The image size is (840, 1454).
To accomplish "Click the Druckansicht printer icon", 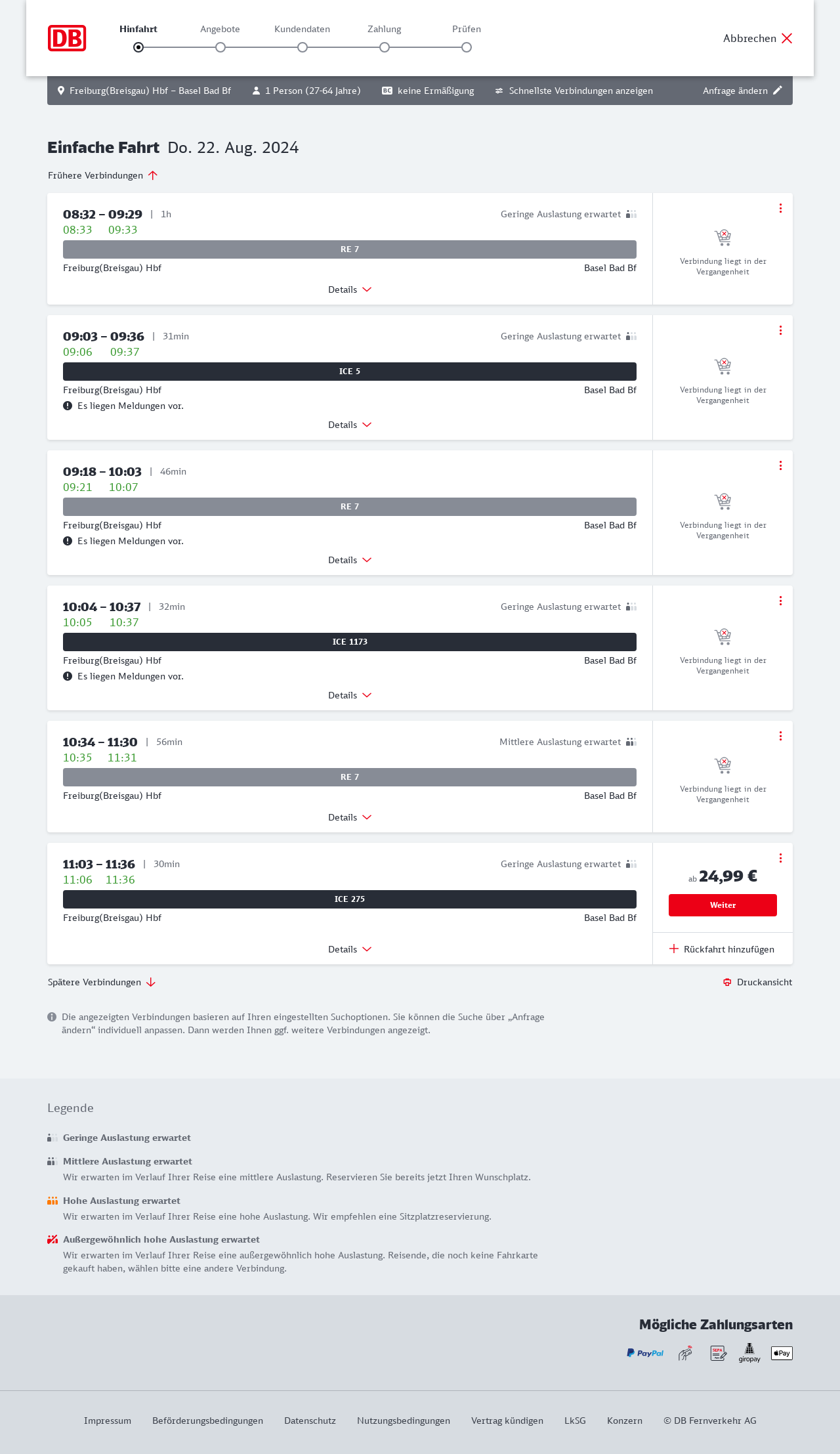I will 727,982.
